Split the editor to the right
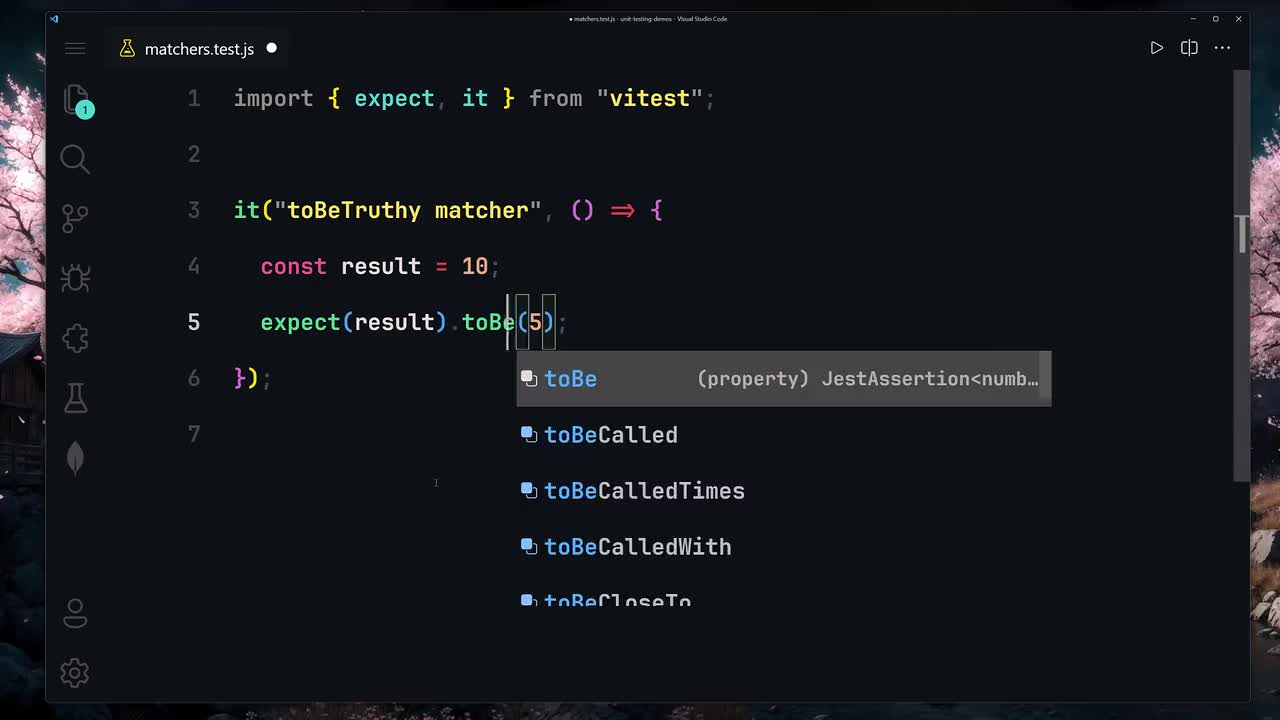This screenshot has width=1280, height=720. 1189,48
